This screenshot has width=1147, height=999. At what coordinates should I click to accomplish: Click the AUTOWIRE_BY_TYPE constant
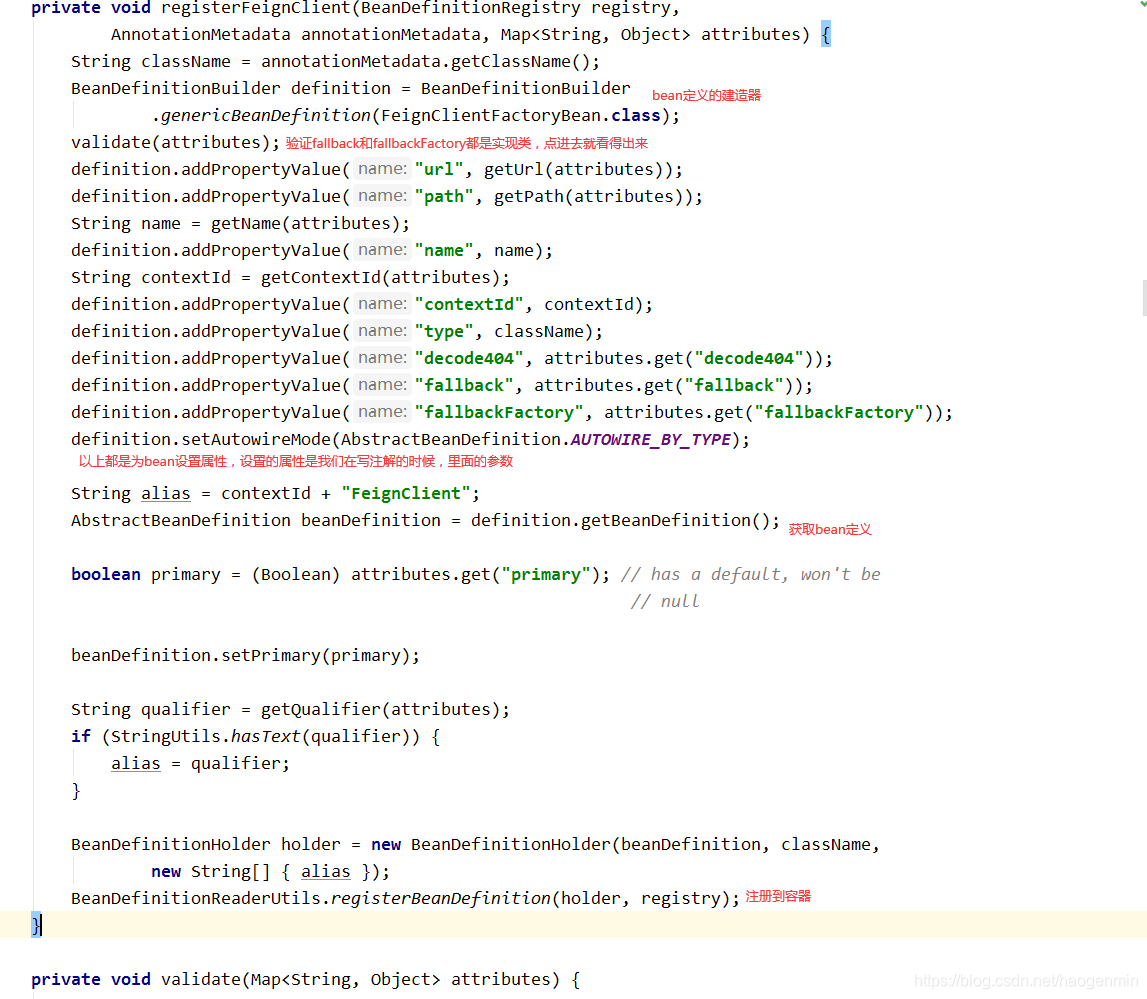(x=650, y=439)
